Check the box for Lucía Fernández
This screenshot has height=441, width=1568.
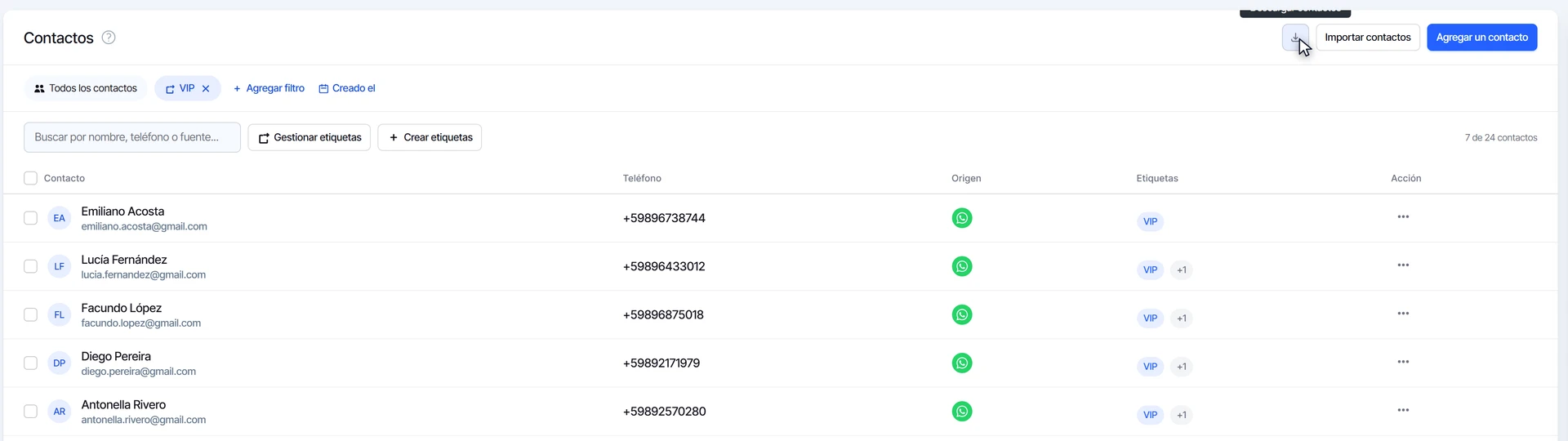tap(30, 266)
